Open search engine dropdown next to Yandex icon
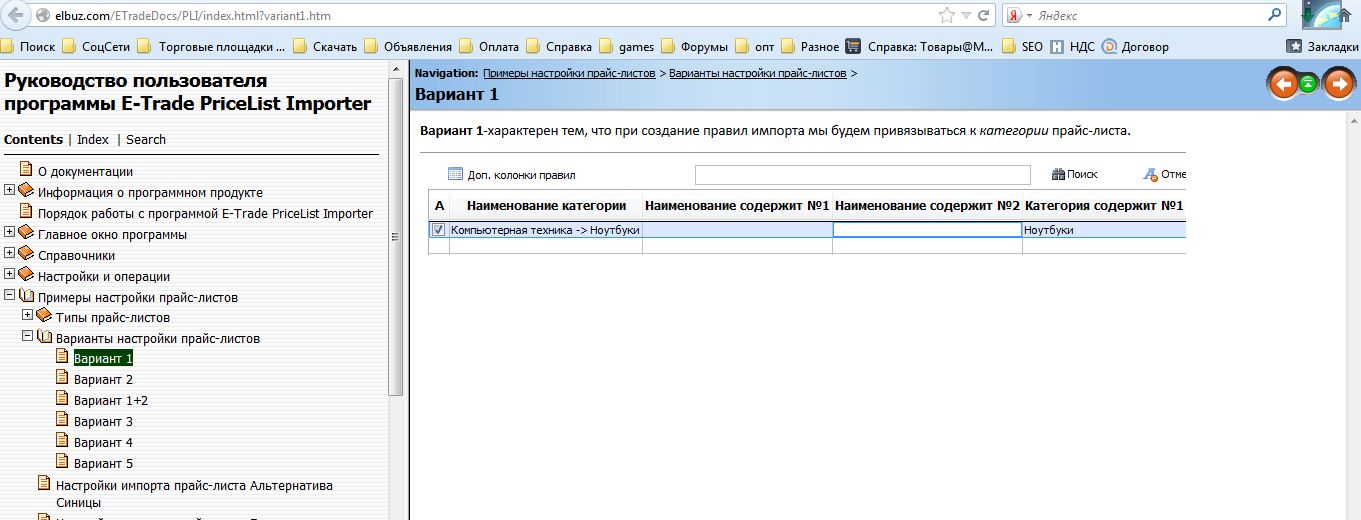This screenshot has width=1361, height=520. tap(1027, 16)
